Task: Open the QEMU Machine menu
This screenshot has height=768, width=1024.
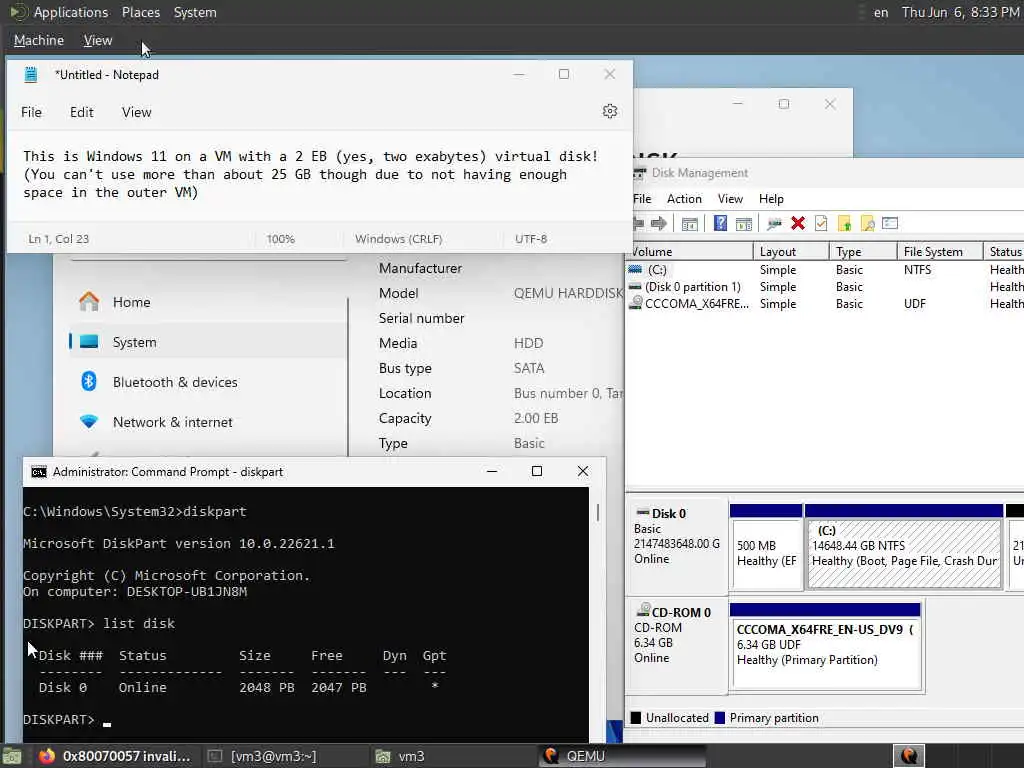Action: 39,40
